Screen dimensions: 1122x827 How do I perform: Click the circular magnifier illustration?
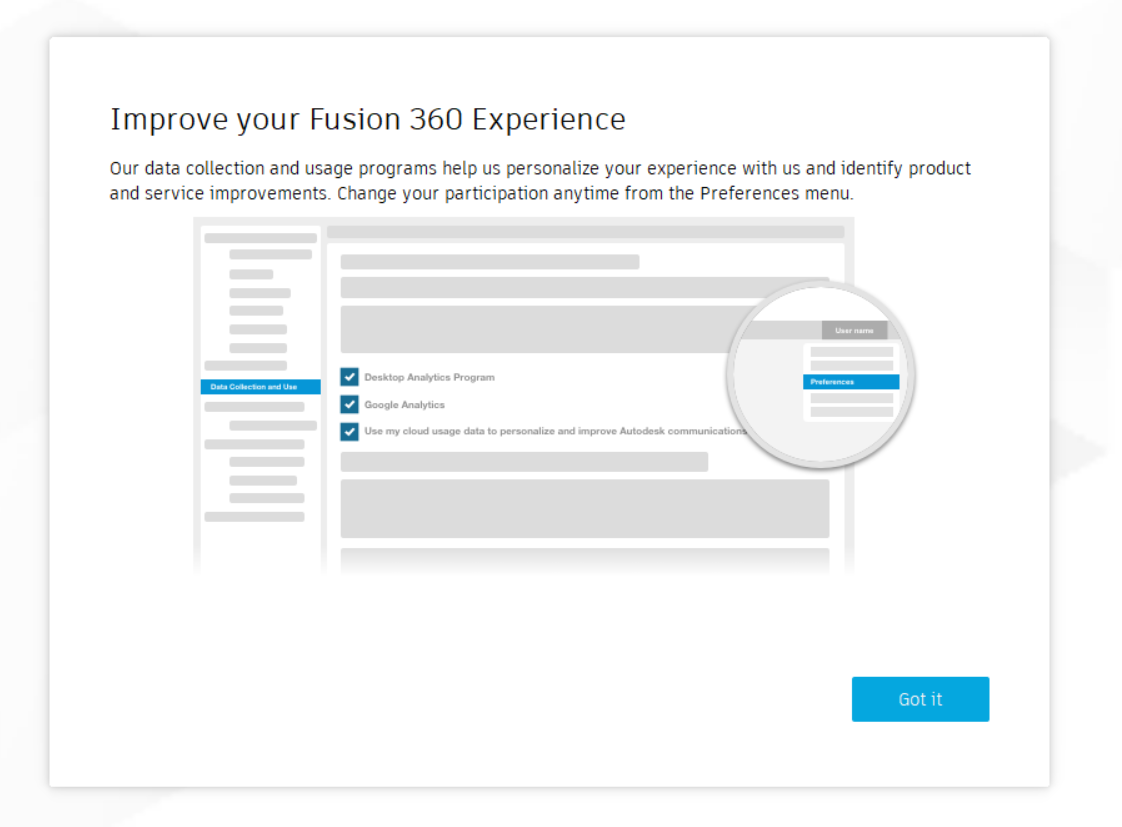(821, 375)
